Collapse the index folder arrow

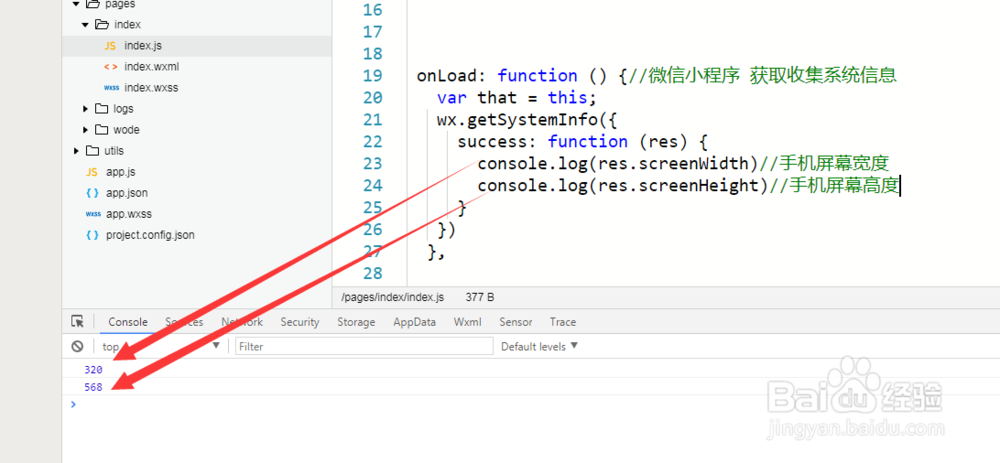pyautogui.click(x=85, y=25)
